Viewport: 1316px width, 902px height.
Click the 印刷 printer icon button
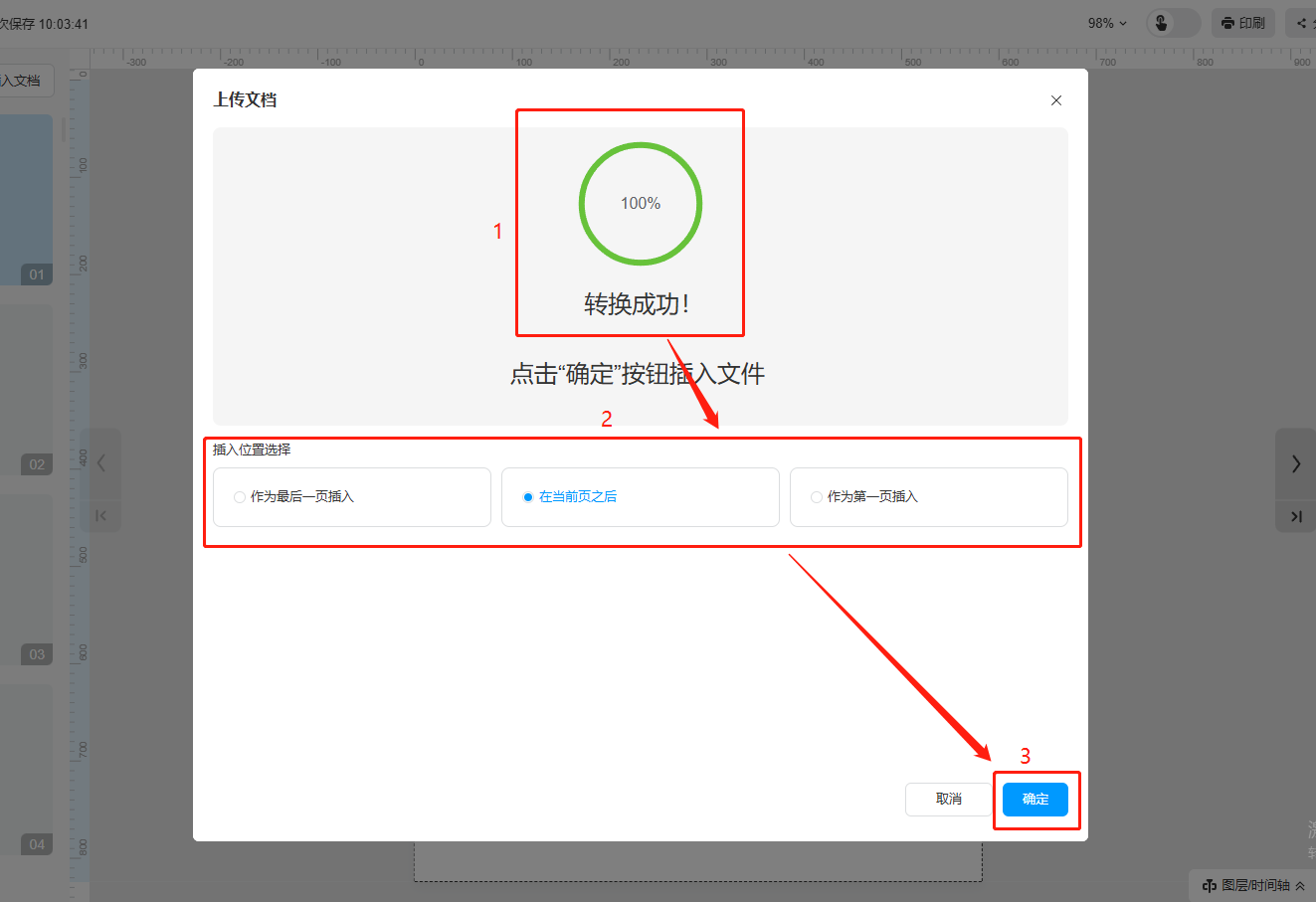tap(1242, 23)
